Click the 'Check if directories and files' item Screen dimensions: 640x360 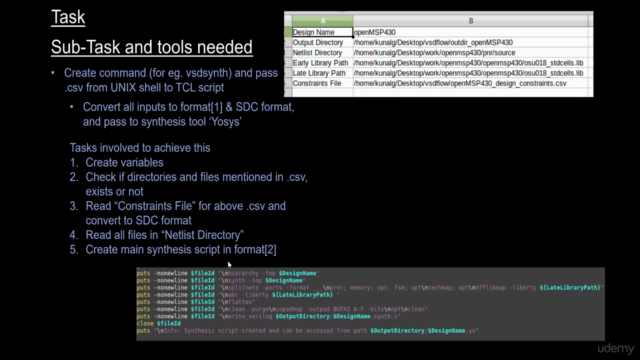coord(189,184)
